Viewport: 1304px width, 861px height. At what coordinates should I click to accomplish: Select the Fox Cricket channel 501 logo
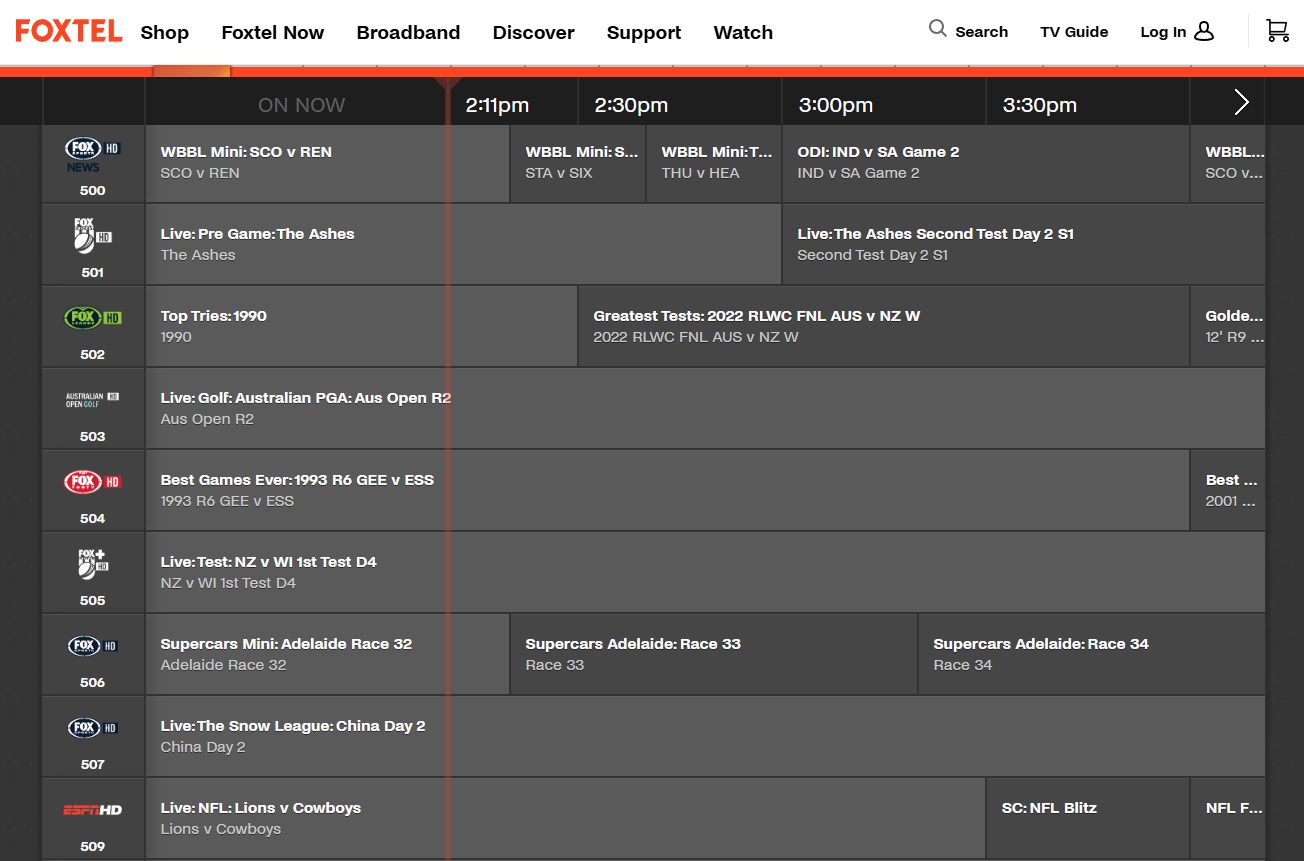(x=93, y=236)
